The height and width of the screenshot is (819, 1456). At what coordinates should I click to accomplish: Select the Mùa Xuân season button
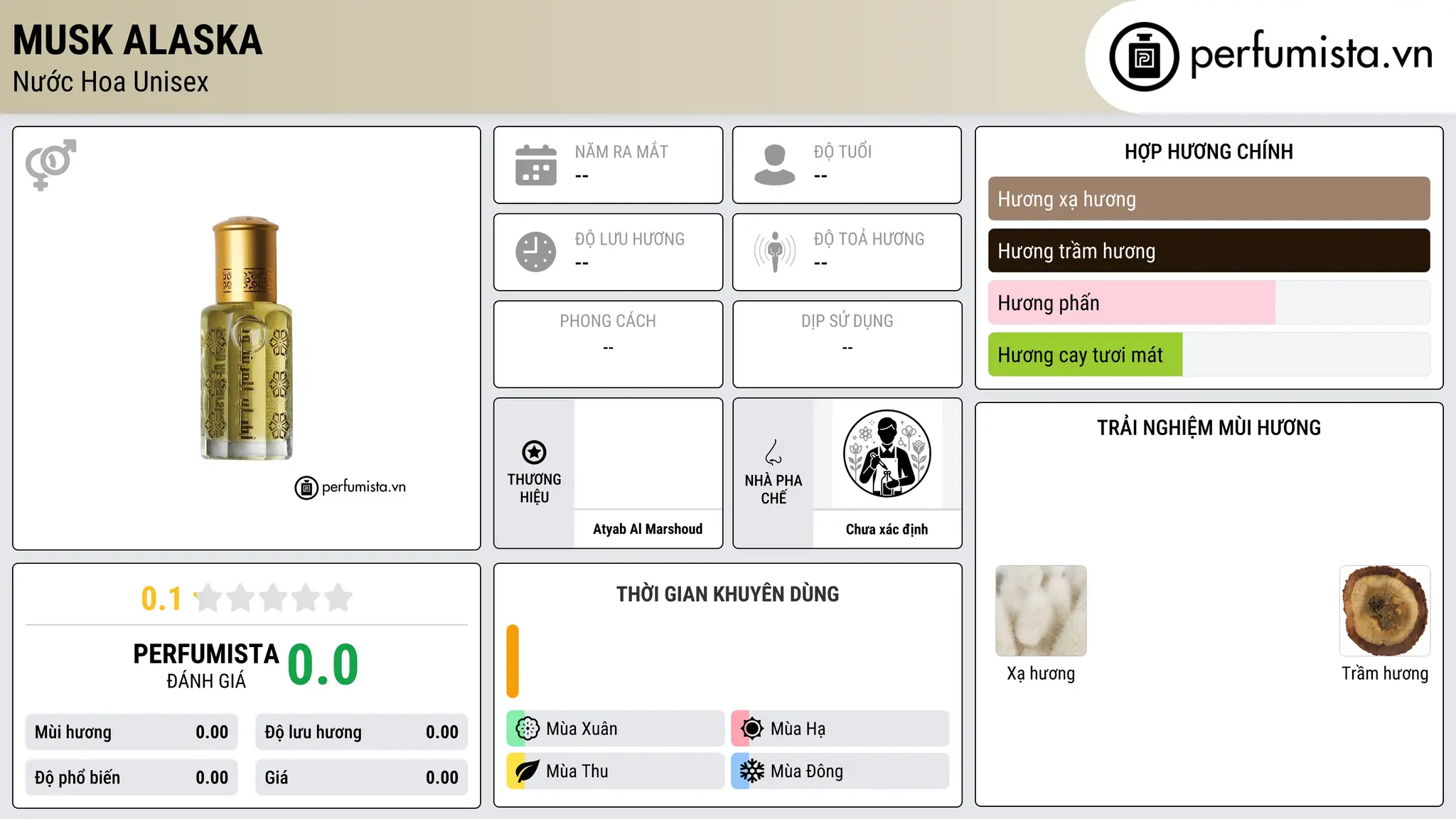click(x=615, y=729)
